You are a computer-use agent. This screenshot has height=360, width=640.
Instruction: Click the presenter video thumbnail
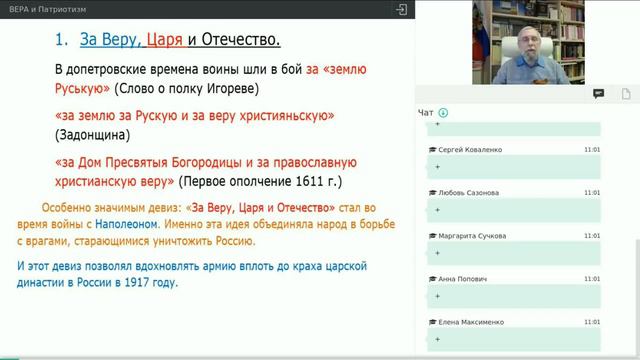(528, 42)
